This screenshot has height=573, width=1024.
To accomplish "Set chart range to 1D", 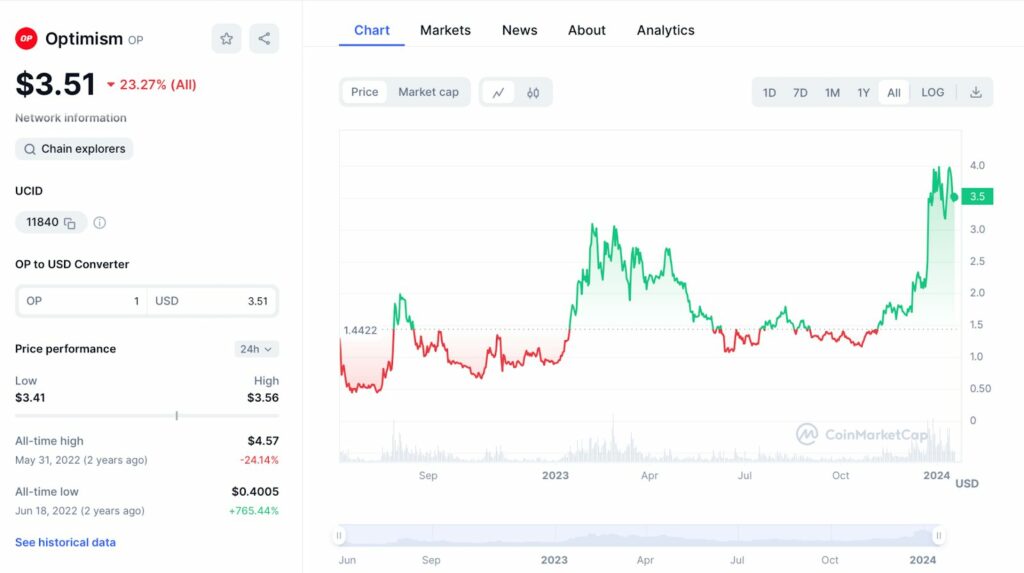I will [x=769, y=93].
